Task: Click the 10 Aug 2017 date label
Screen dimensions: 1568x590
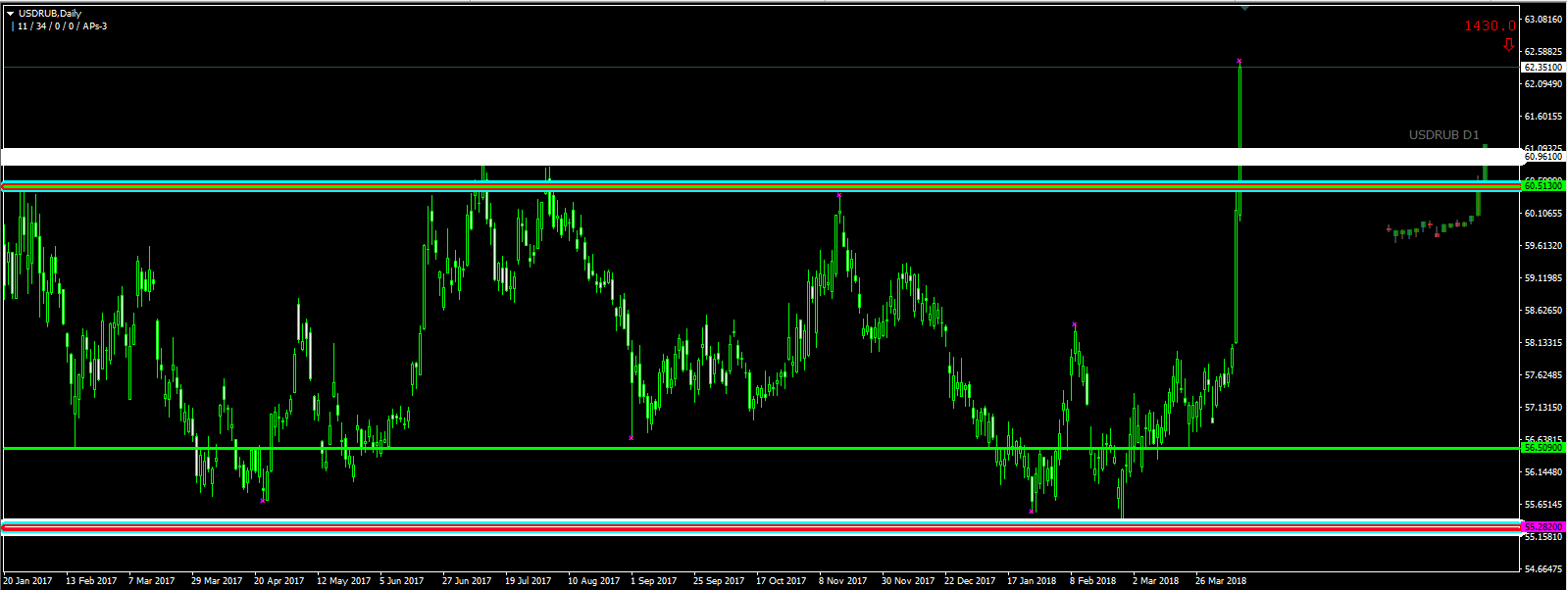Action: (x=594, y=581)
